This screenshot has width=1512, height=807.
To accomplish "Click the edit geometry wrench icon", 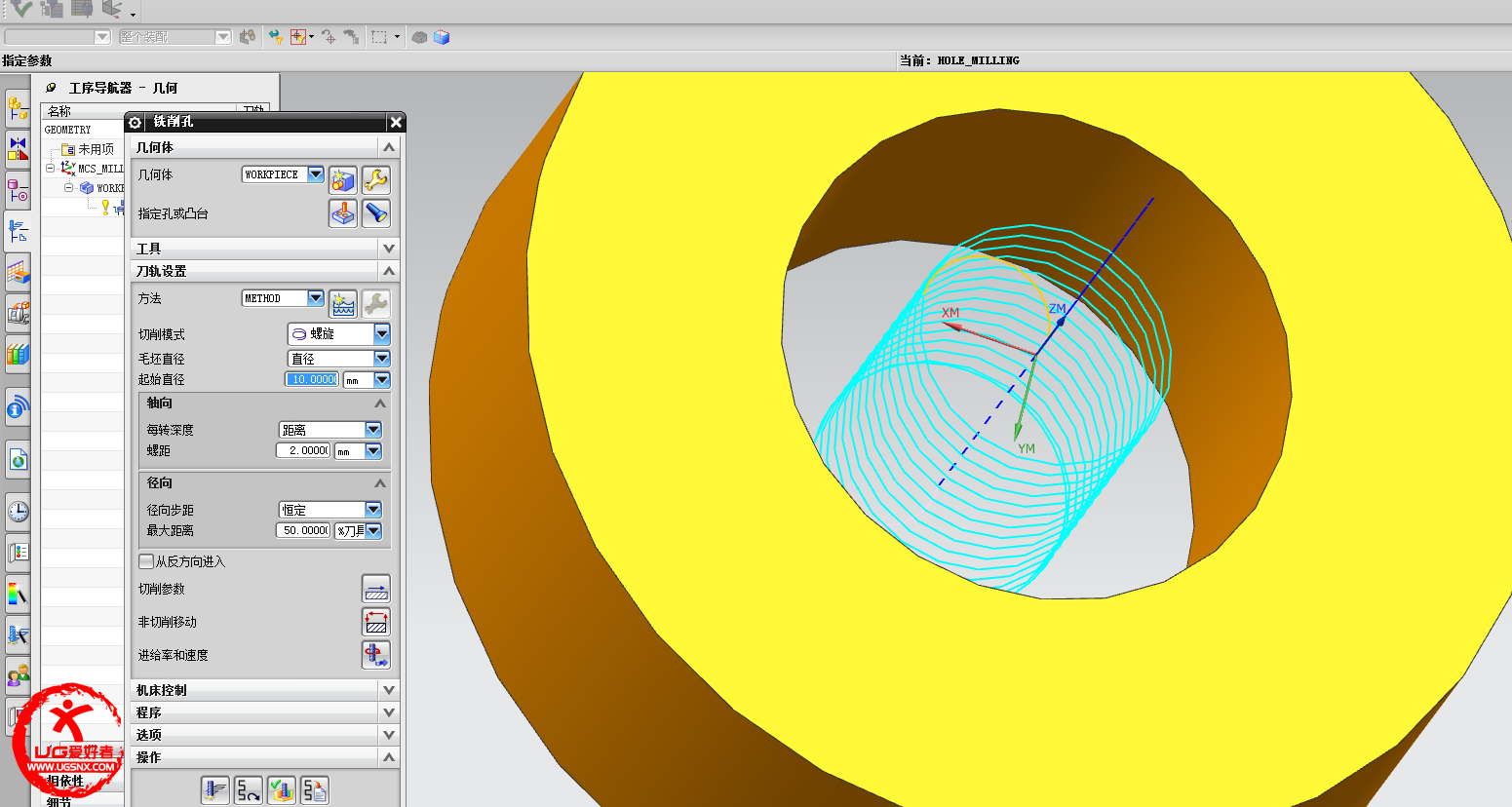I will pos(376,179).
